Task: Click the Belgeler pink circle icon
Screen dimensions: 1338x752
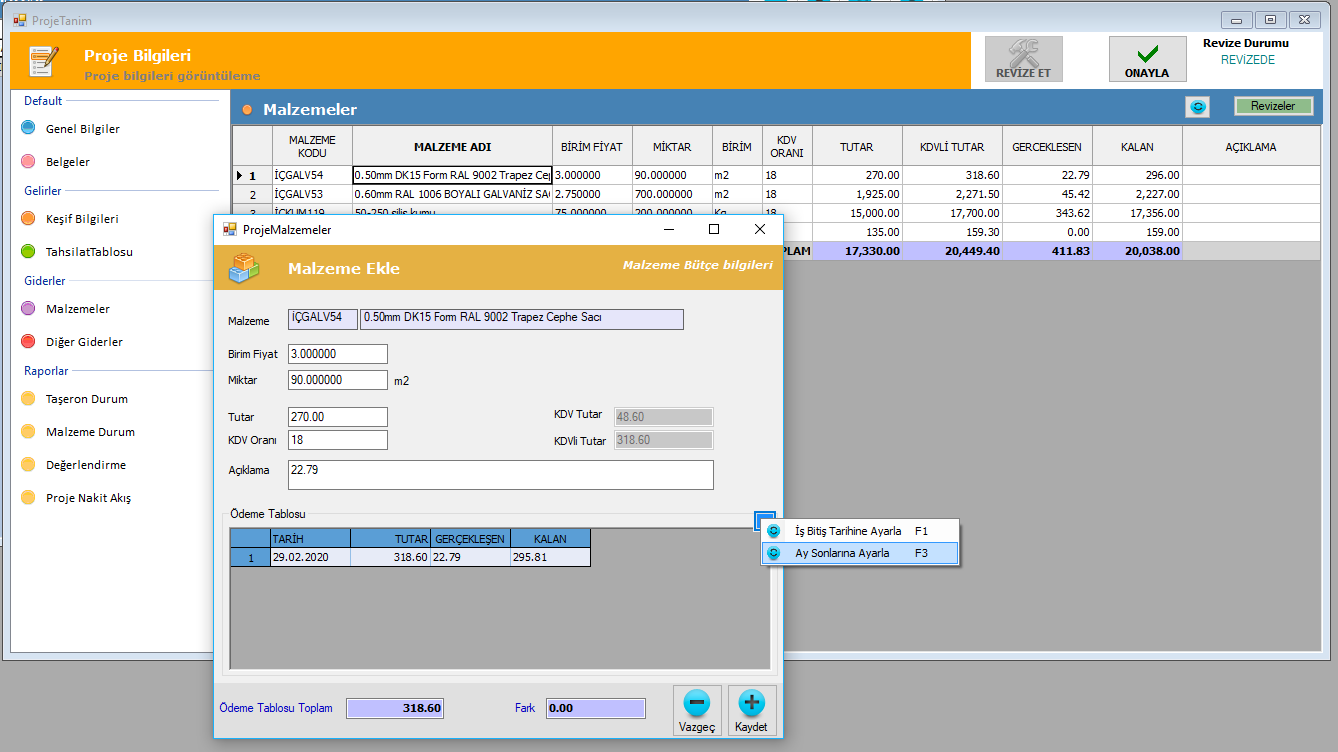Action: [28, 161]
